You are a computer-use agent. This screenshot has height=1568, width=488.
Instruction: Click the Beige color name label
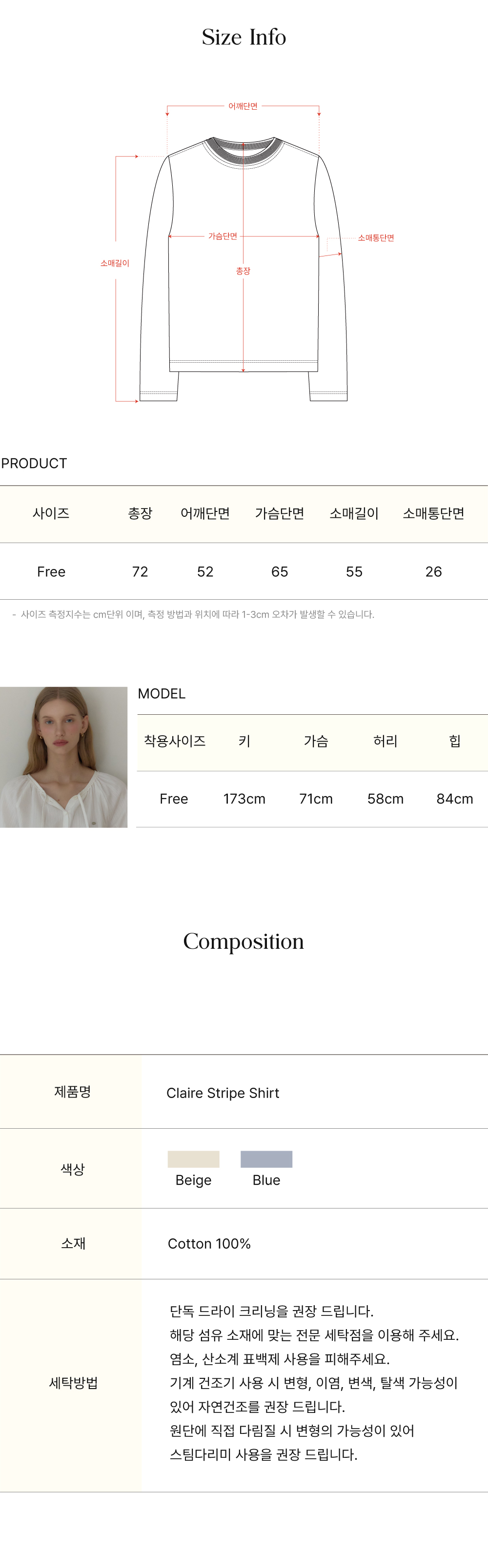(193, 1179)
